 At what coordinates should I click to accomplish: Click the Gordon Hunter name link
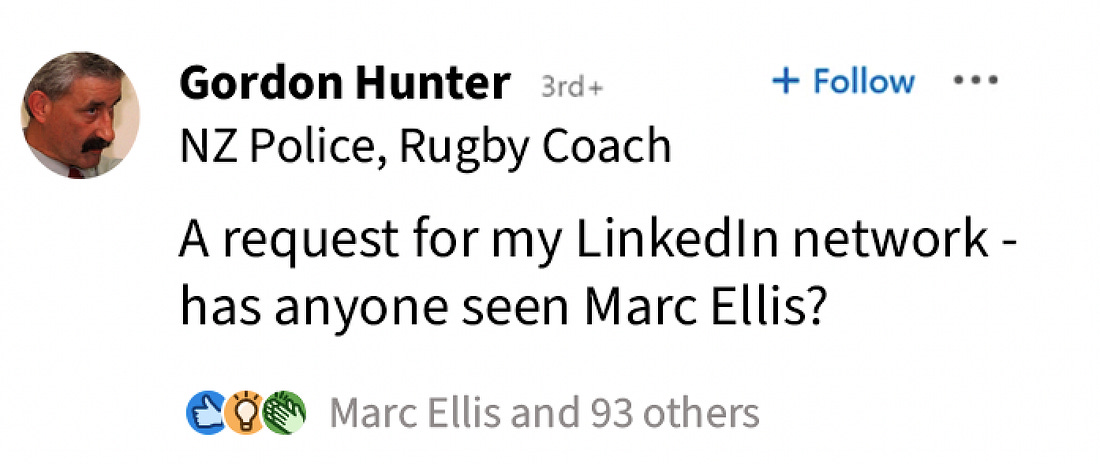click(x=344, y=84)
